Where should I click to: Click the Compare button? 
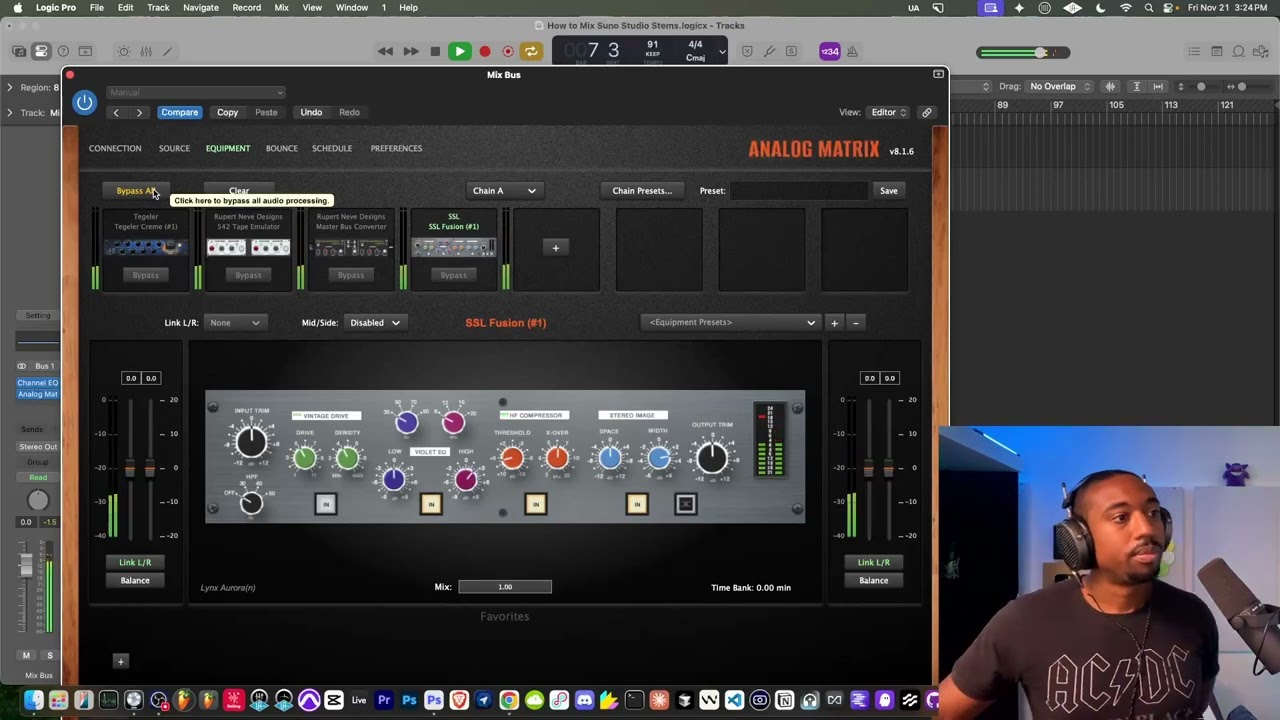point(180,112)
